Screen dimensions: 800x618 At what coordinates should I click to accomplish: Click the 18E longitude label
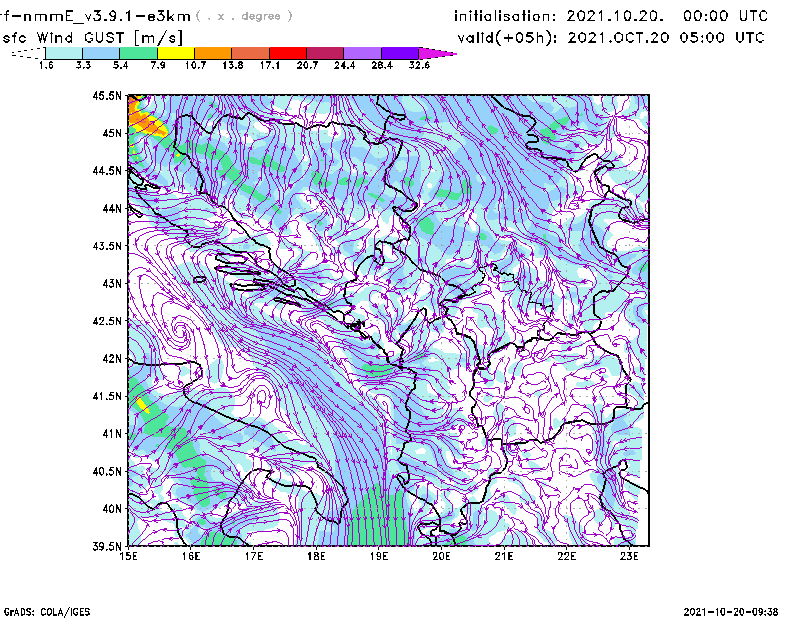316,556
